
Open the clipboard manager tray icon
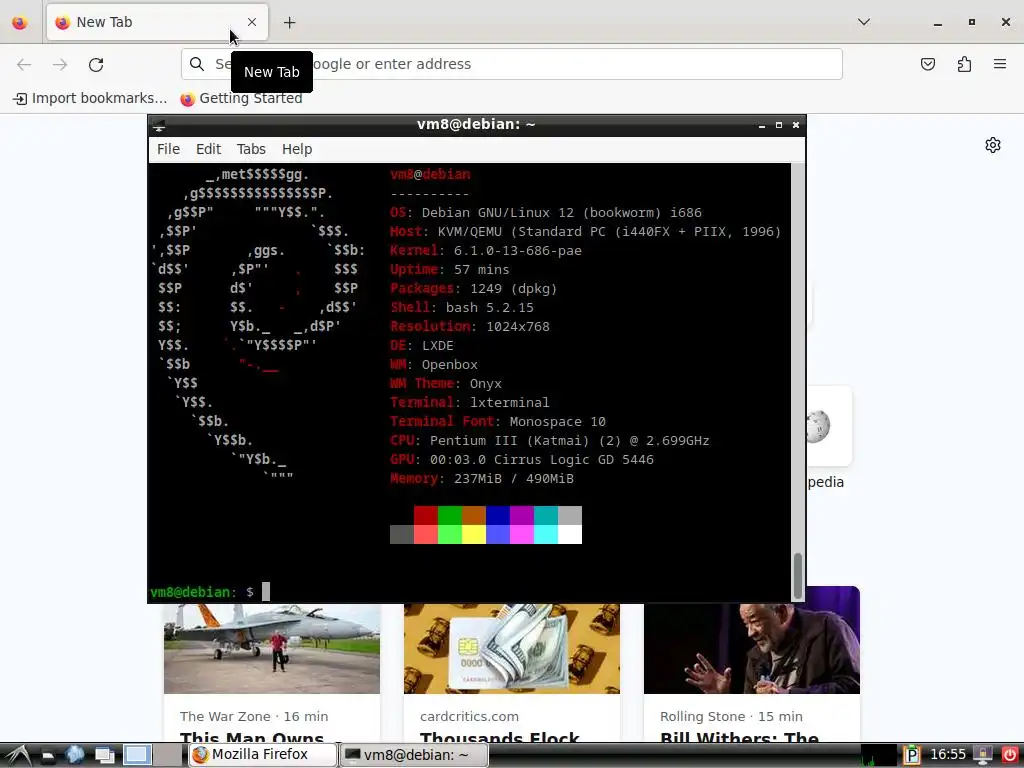[x=911, y=756]
